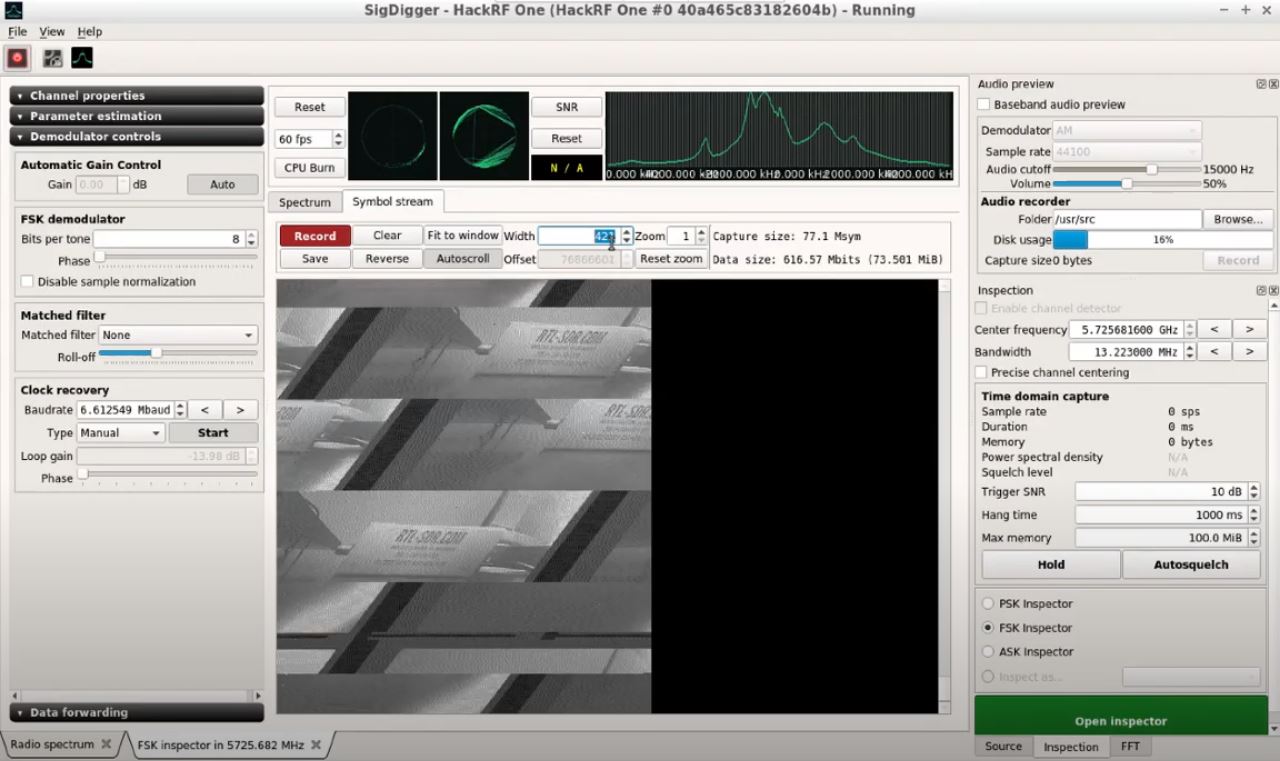The width and height of the screenshot is (1280, 761).
Task: Expand the Data forwarding section
Action: [137, 712]
